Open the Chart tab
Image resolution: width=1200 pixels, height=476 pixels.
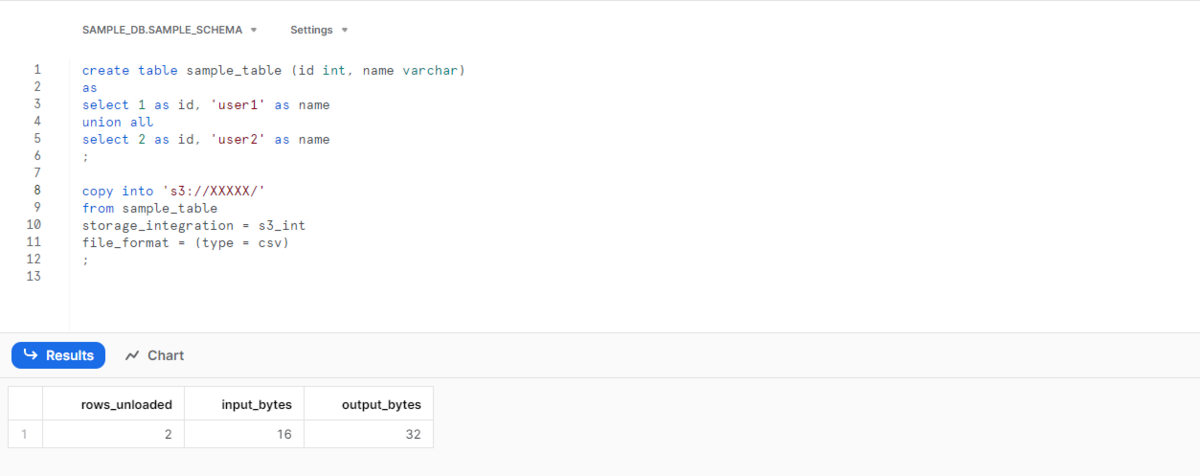coord(155,355)
